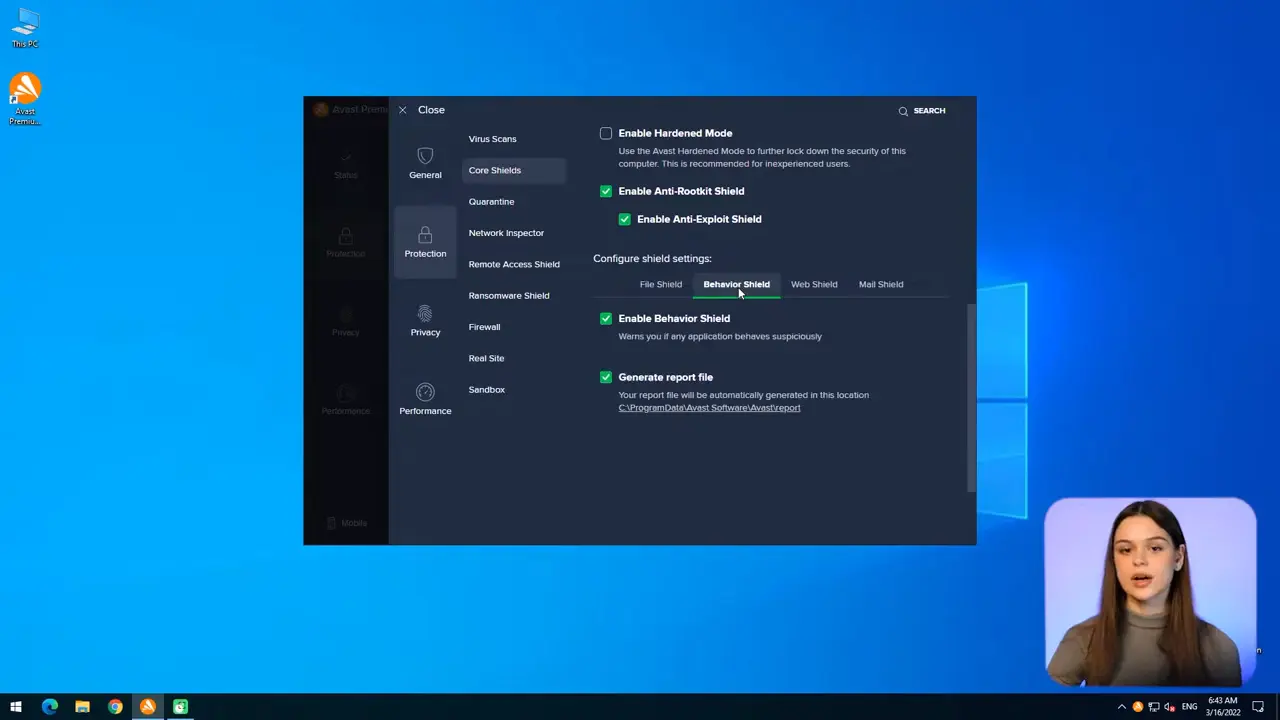Screen dimensions: 1280x720
Task: Click the ENG language indicator
Action: (1189, 707)
